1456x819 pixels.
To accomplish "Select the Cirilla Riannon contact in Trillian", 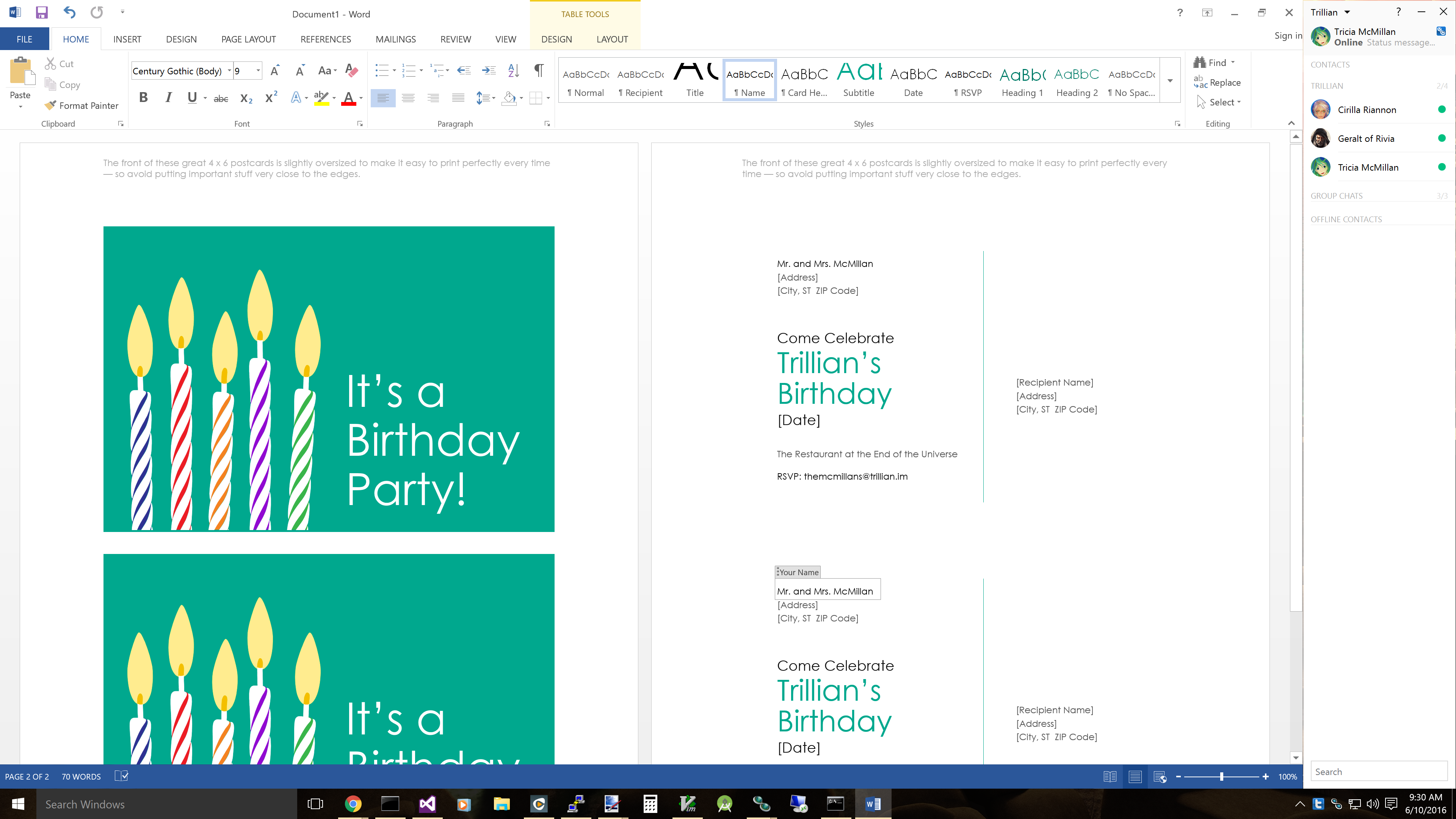I will [x=1366, y=110].
